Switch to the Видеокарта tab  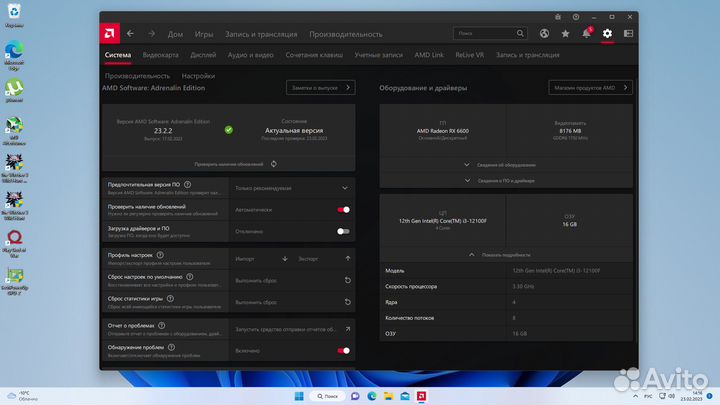(161, 55)
